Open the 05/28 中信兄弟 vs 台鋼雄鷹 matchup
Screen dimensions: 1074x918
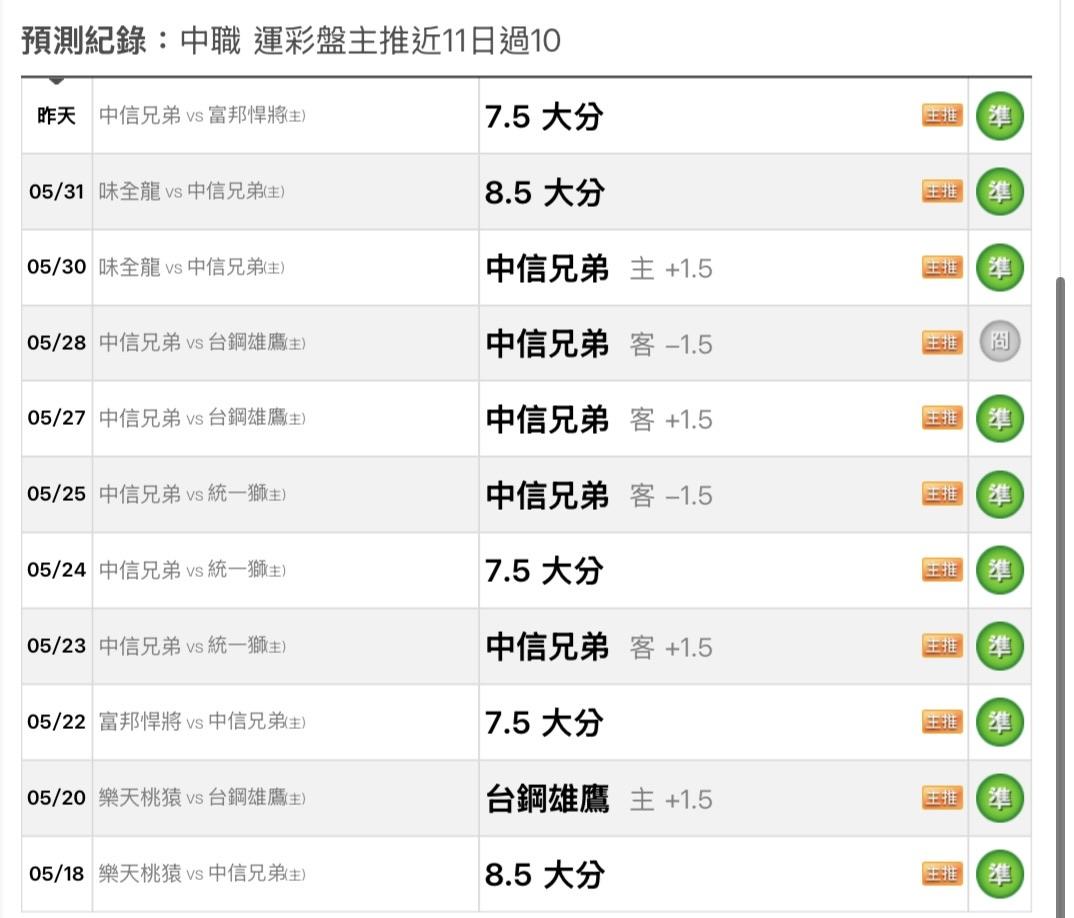[x=202, y=342]
